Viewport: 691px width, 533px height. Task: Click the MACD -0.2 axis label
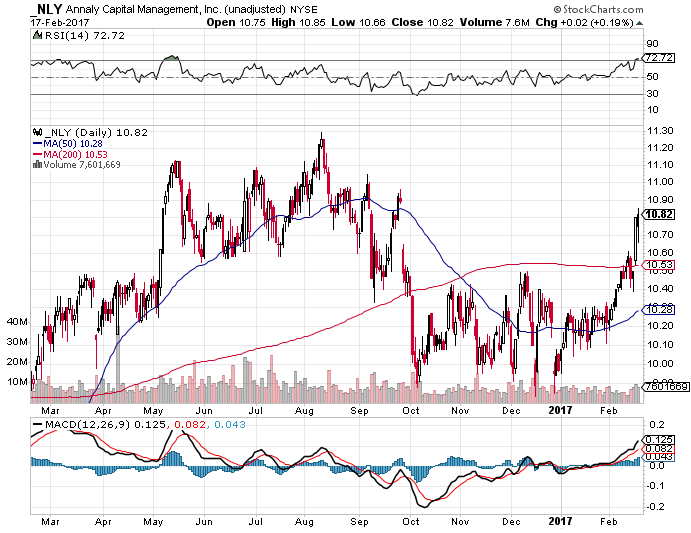click(654, 507)
